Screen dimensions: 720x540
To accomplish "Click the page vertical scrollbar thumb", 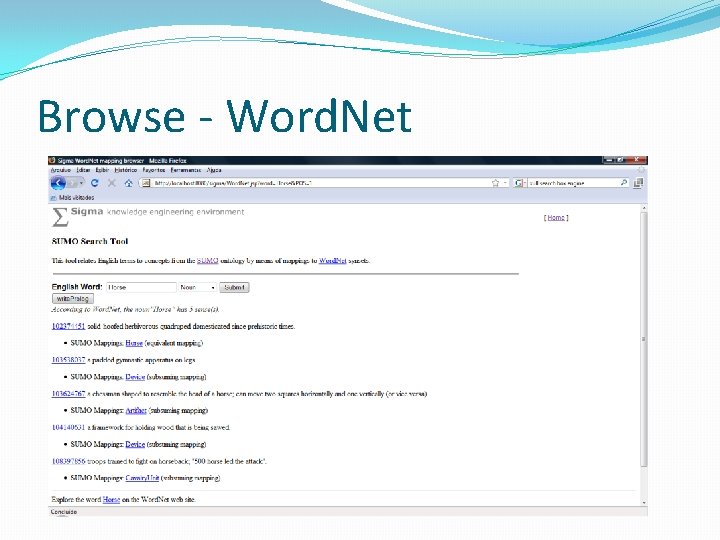I will [644, 339].
